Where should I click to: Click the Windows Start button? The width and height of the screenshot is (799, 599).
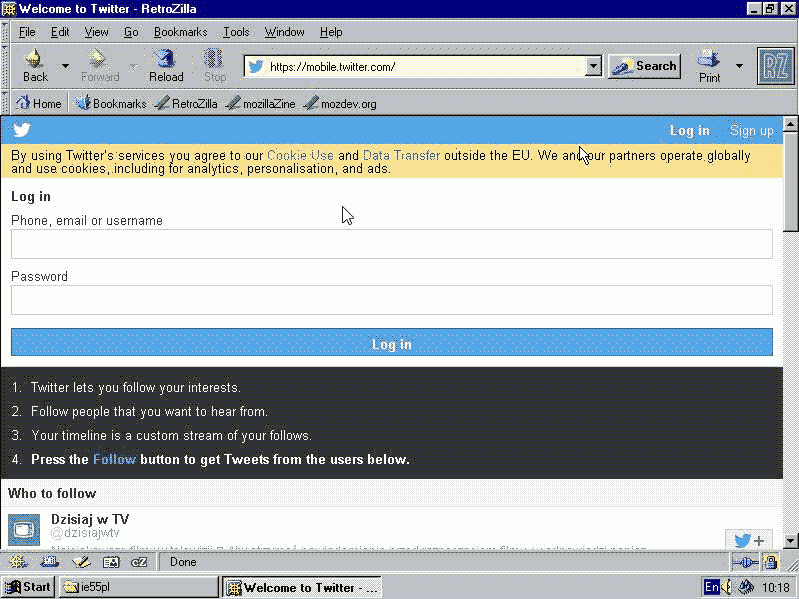click(28, 587)
